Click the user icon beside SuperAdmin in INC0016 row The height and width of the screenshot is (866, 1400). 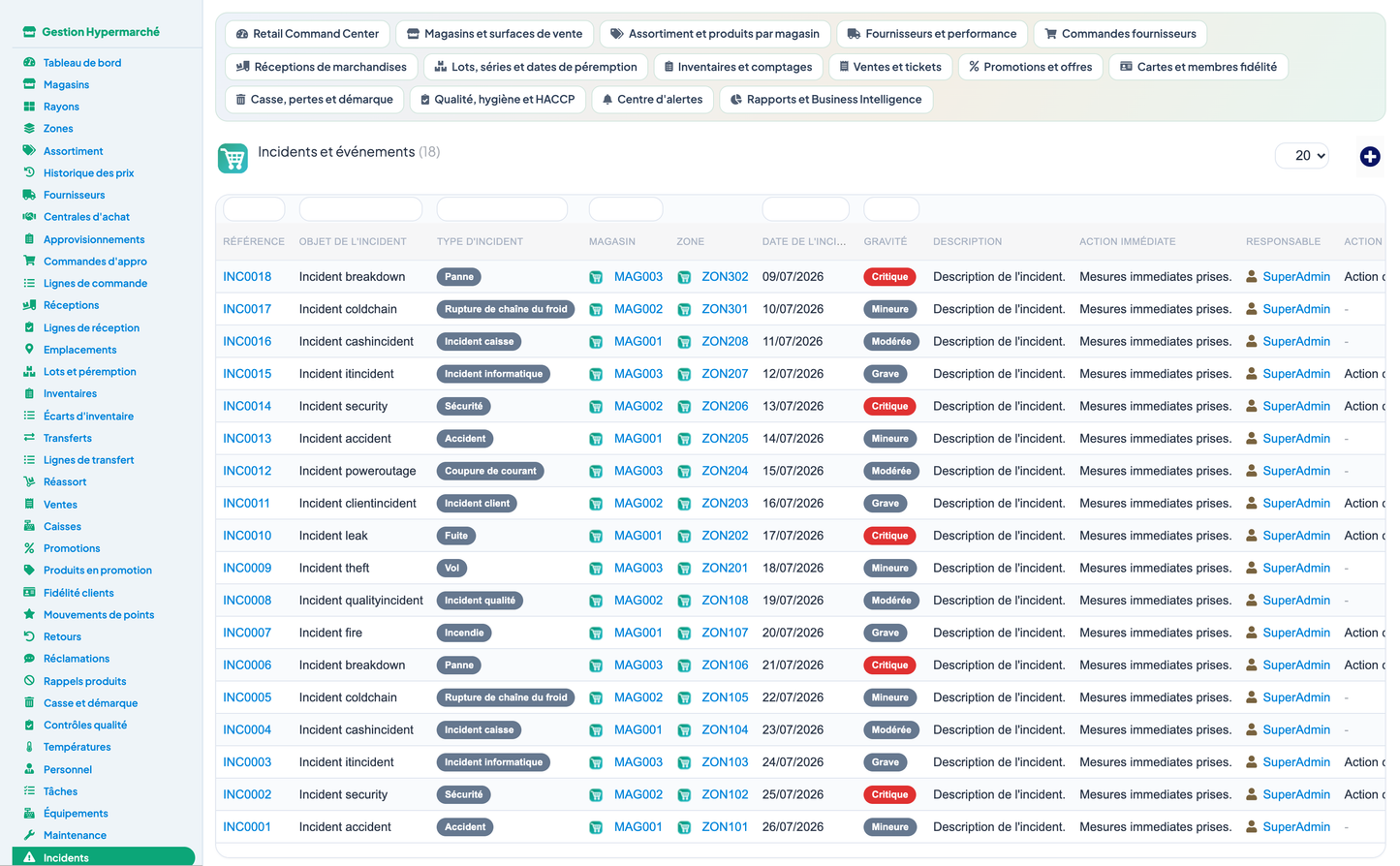coord(1252,341)
